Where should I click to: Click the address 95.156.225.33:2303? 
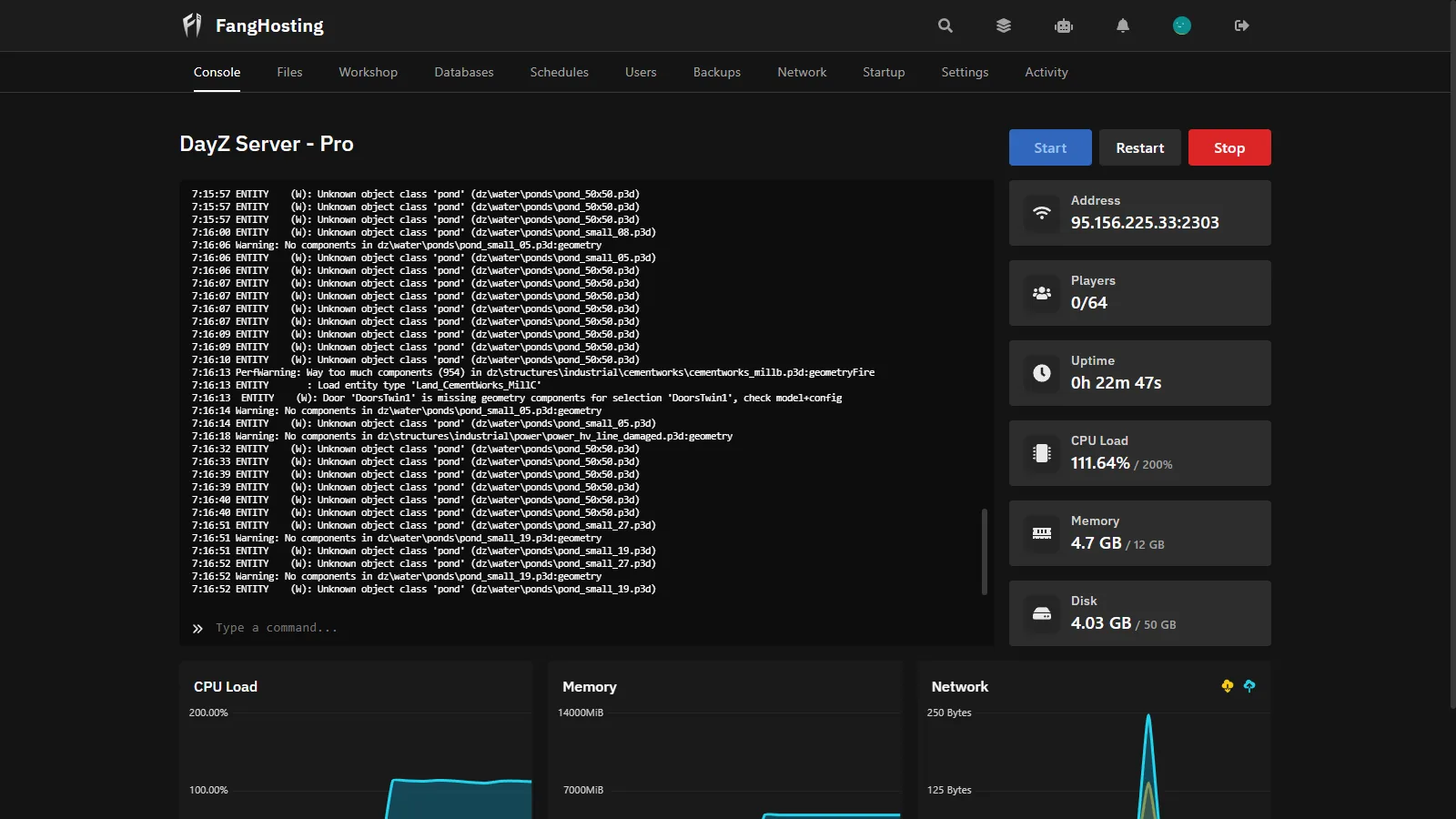pos(1145,223)
